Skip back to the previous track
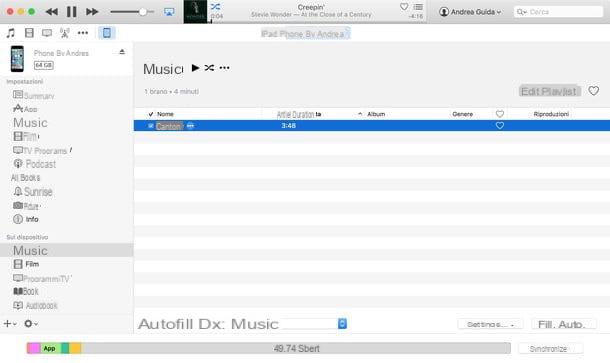Viewport: 610px width, 363px height. tap(51, 12)
